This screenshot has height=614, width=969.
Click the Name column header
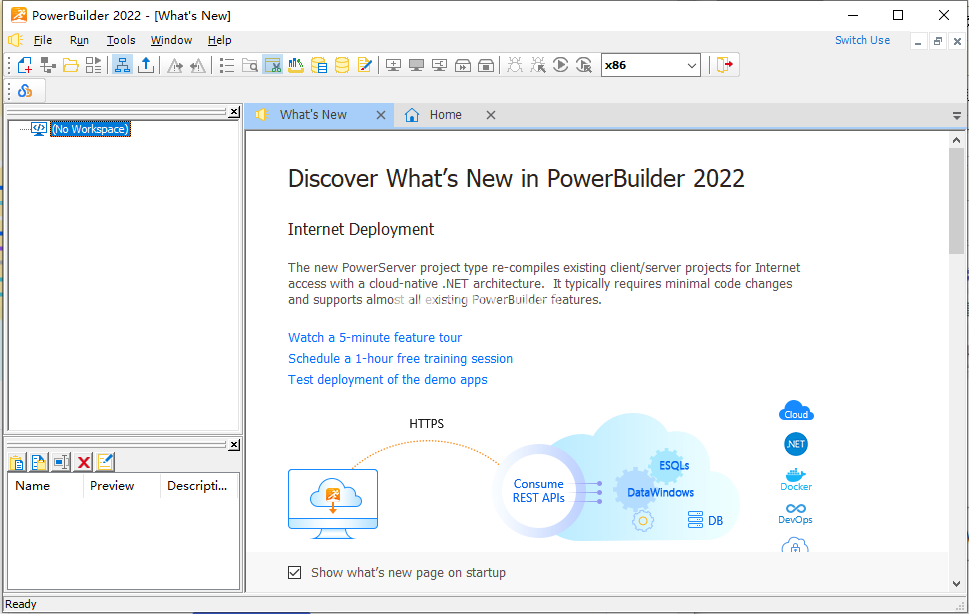point(45,486)
